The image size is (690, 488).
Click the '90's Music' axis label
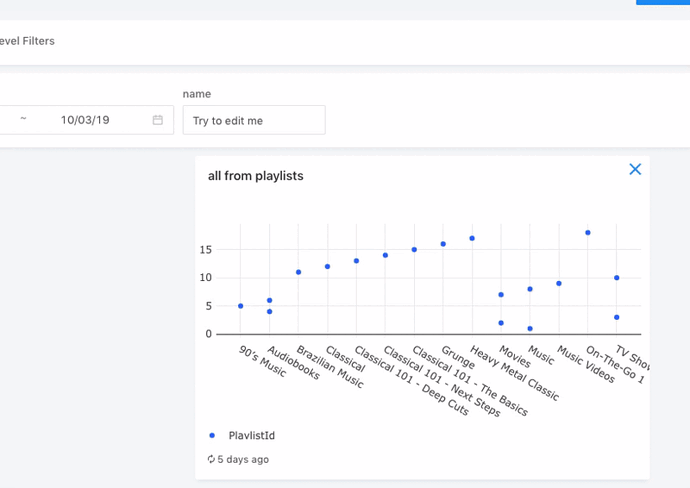263,361
